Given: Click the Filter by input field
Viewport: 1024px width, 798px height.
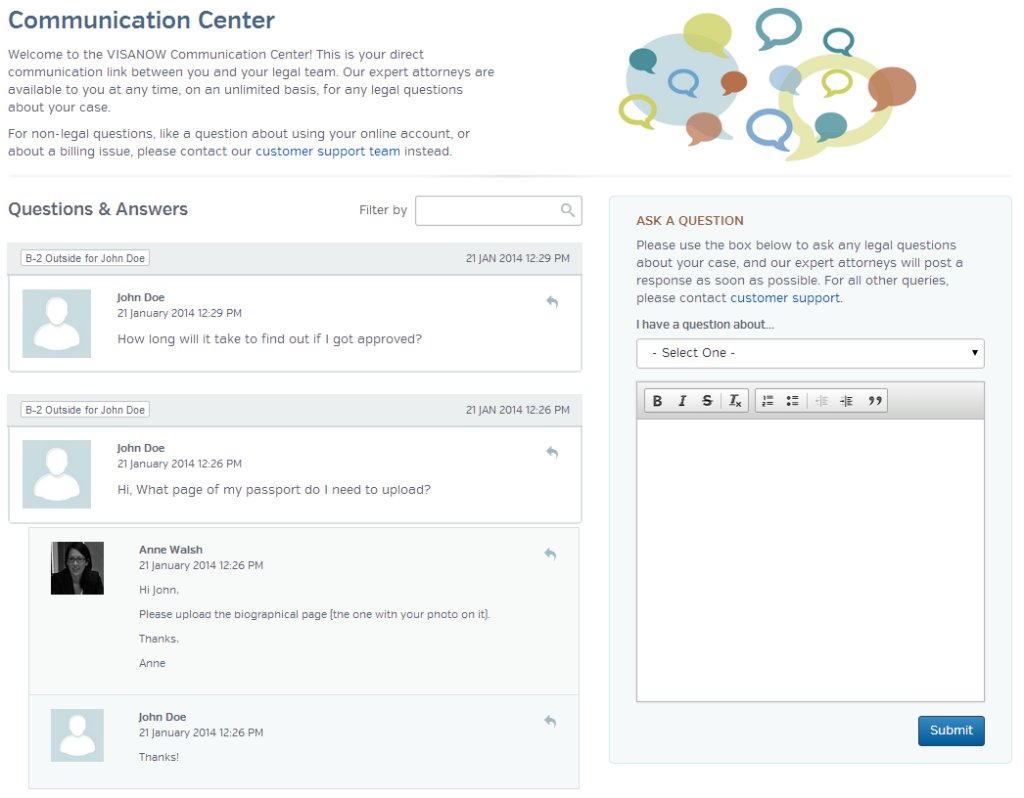Looking at the screenshot, I should [x=498, y=210].
